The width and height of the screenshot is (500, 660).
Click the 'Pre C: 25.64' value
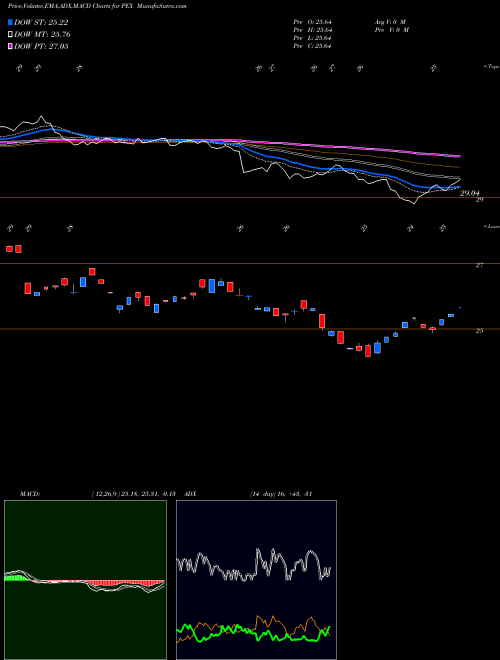point(313,46)
